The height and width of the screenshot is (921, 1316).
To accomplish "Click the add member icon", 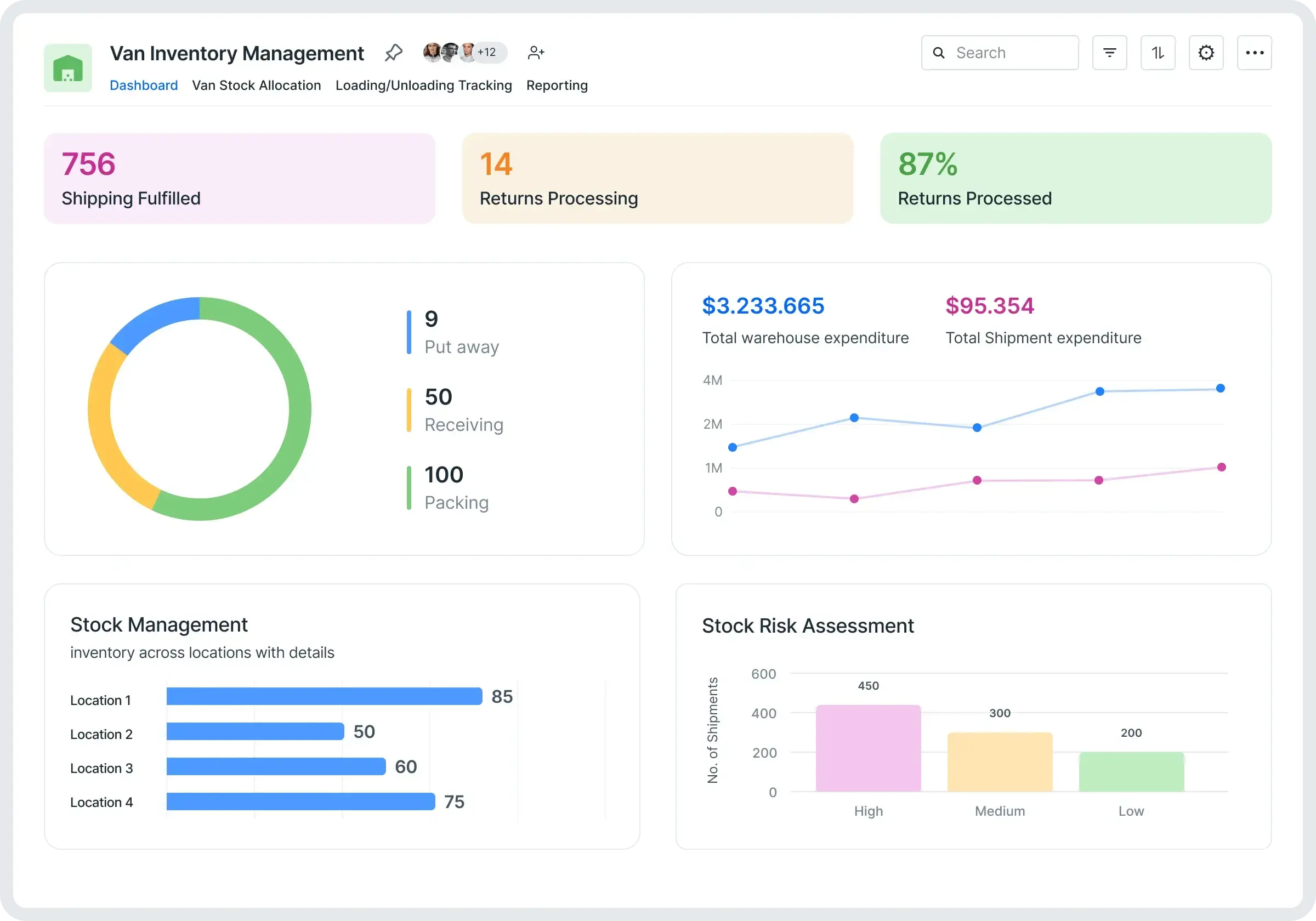I will 535,53.
